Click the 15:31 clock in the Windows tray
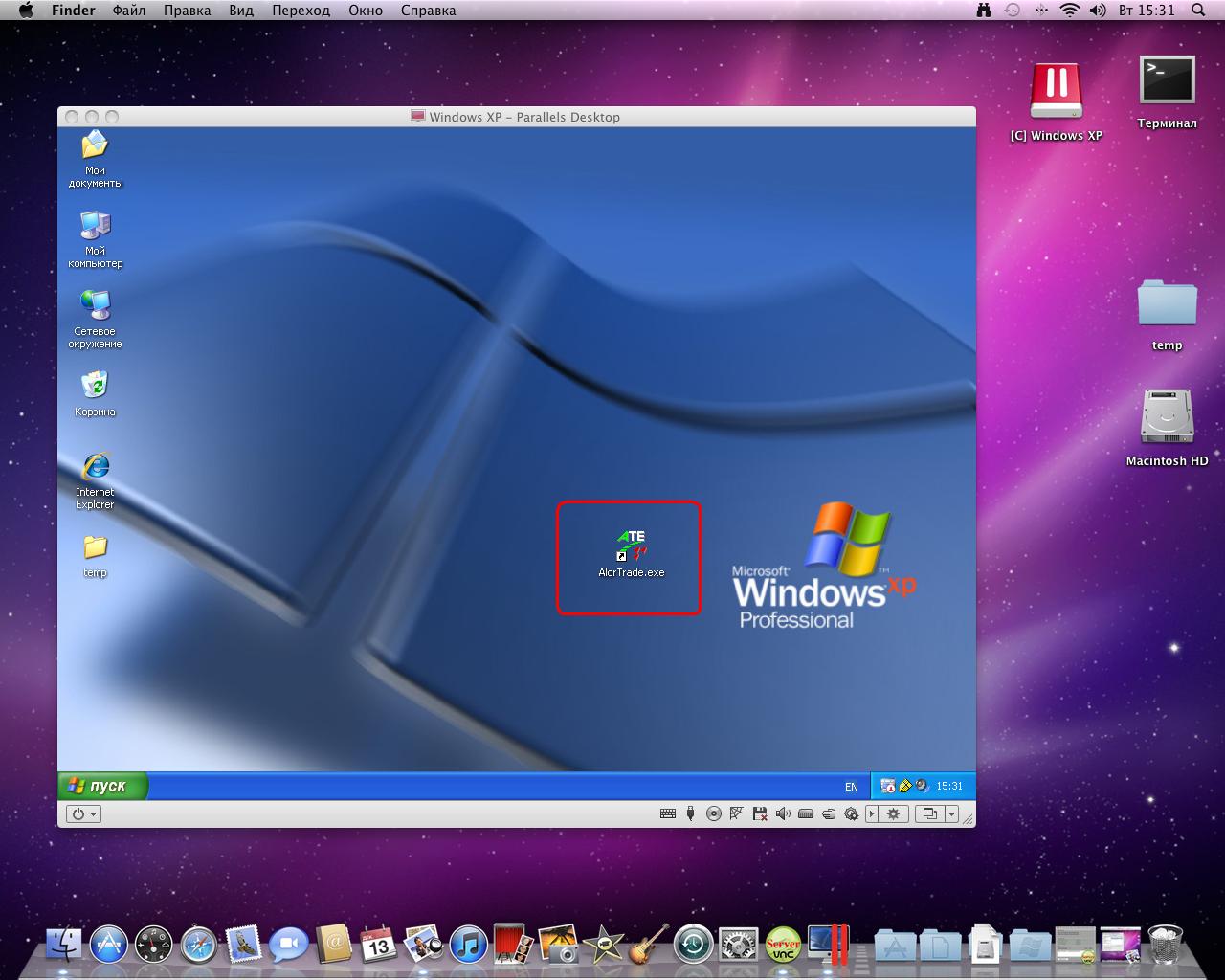This screenshot has height=980, width=1225. coord(949,786)
